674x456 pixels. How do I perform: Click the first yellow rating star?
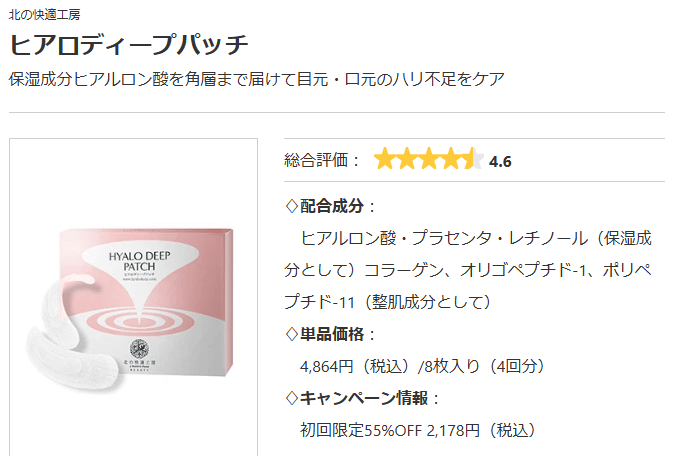point(385,160)
